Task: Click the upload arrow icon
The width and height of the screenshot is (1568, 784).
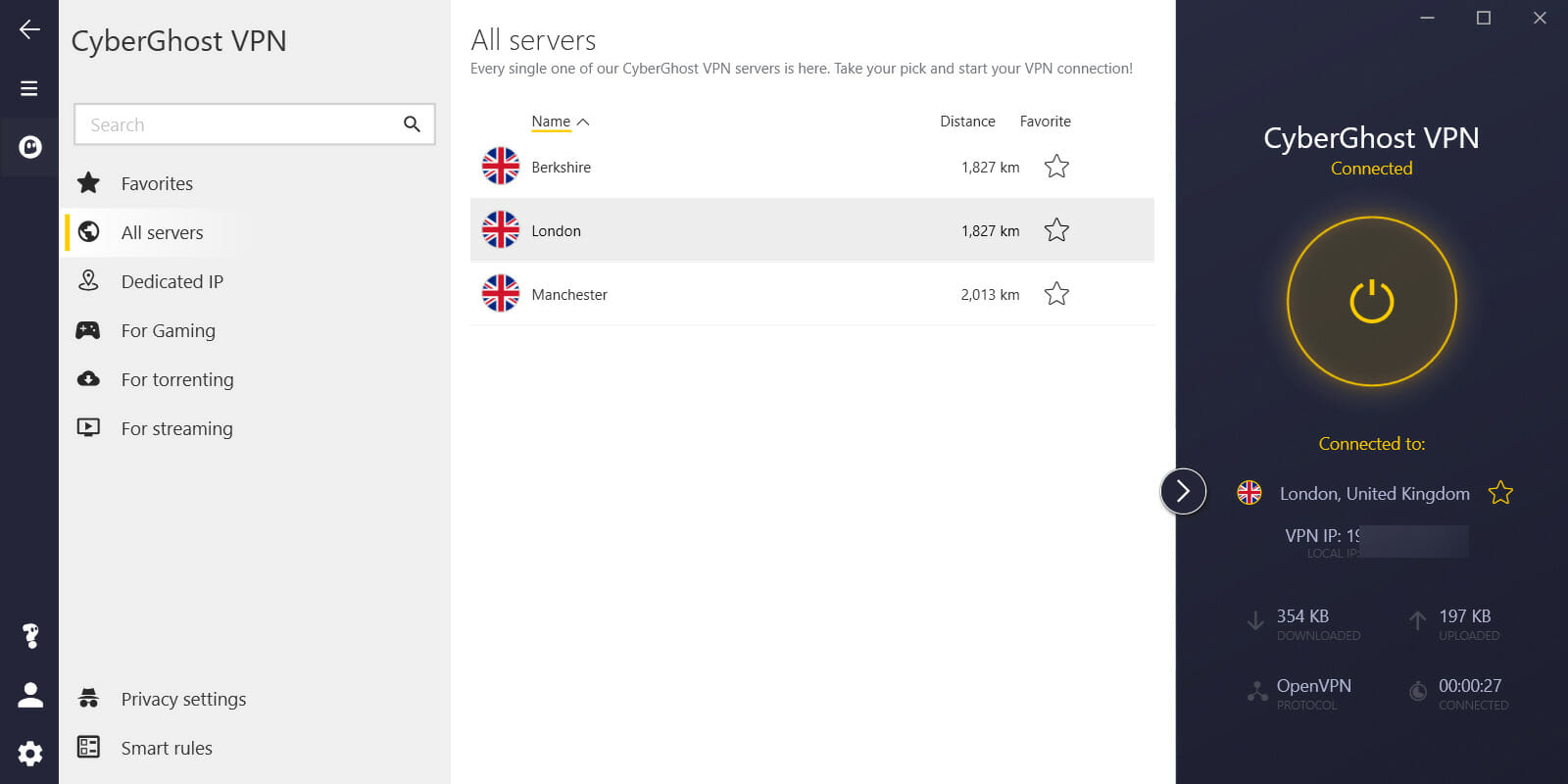Action: (1417, 620)
